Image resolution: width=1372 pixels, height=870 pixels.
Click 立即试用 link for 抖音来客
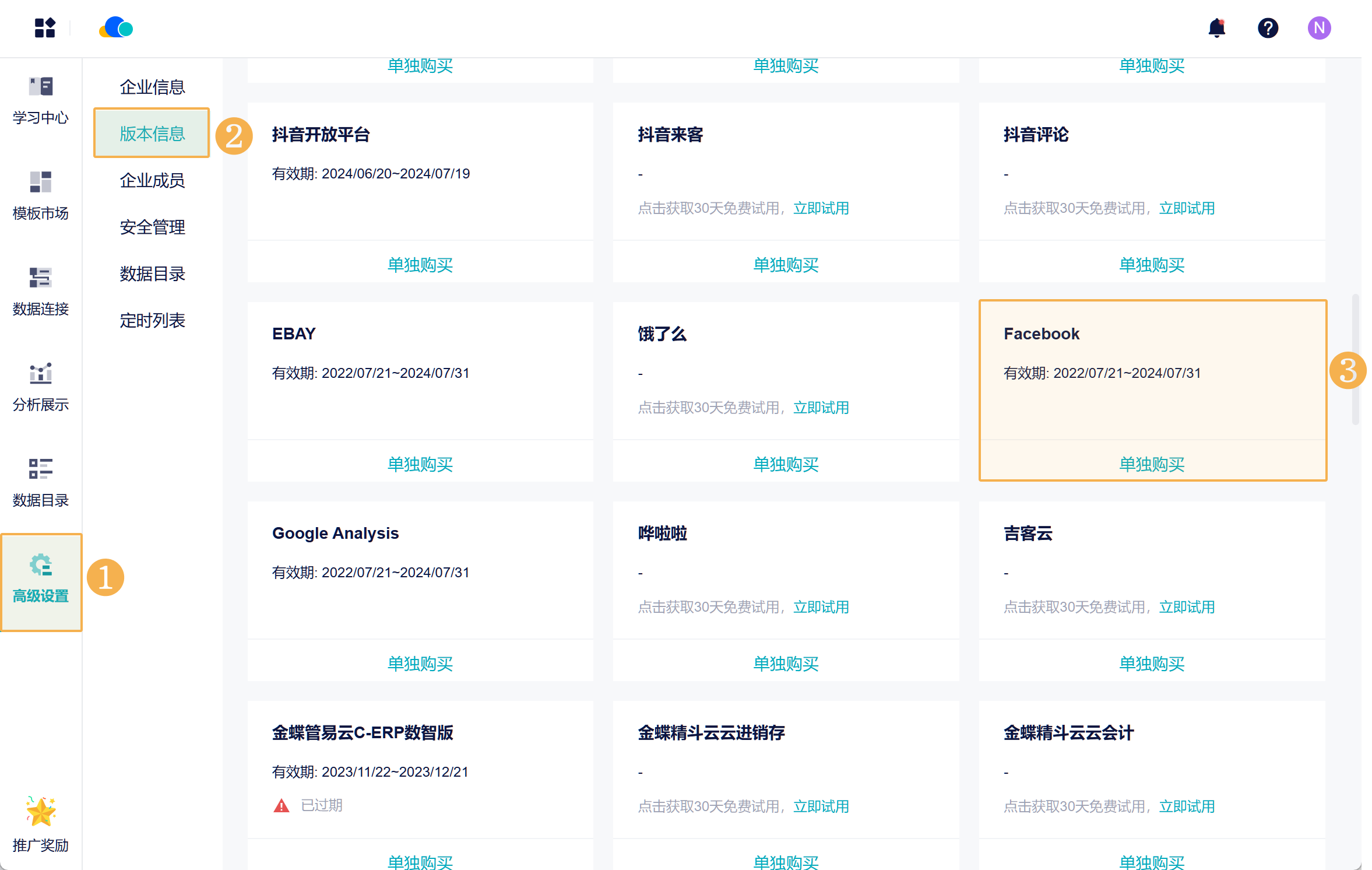[821, 209]
